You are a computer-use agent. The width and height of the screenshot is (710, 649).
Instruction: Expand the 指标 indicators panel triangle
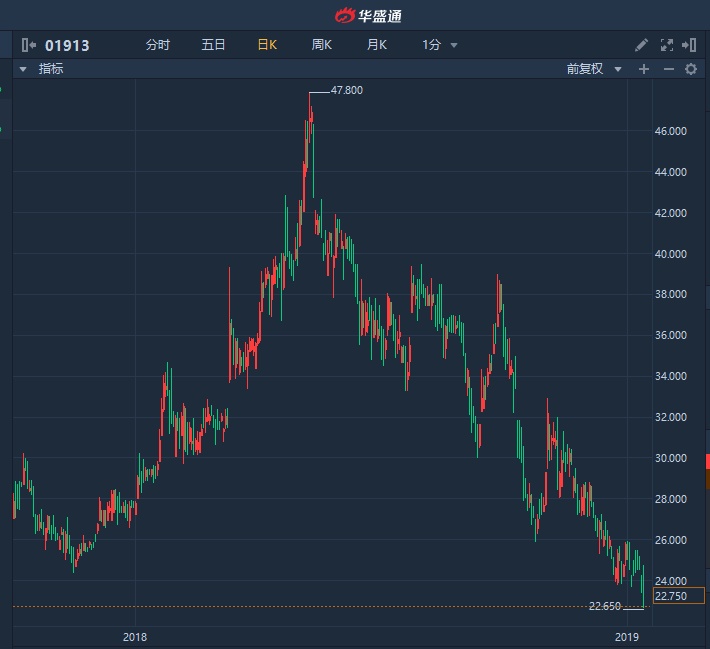point(22,69)
